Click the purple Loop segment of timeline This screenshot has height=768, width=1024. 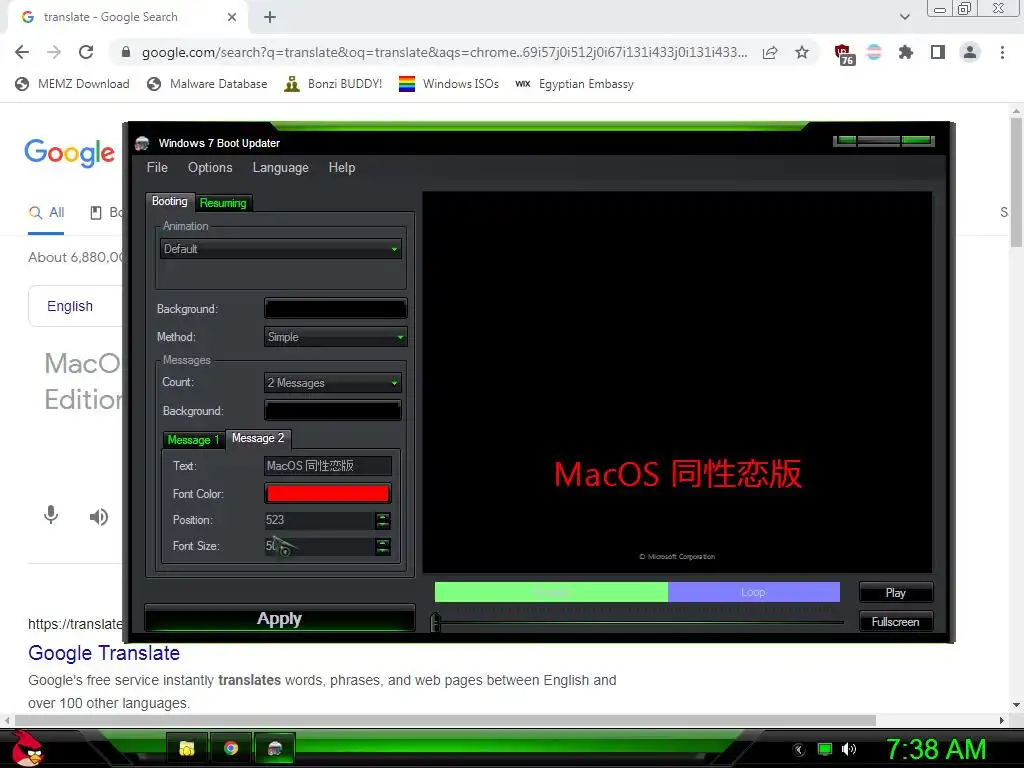754,592
